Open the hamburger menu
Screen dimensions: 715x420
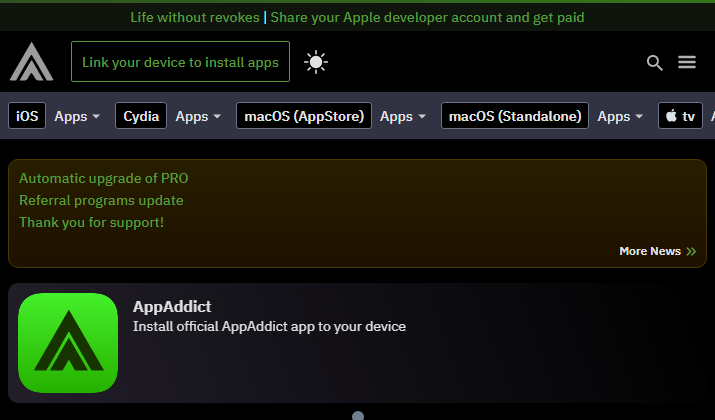687,62
